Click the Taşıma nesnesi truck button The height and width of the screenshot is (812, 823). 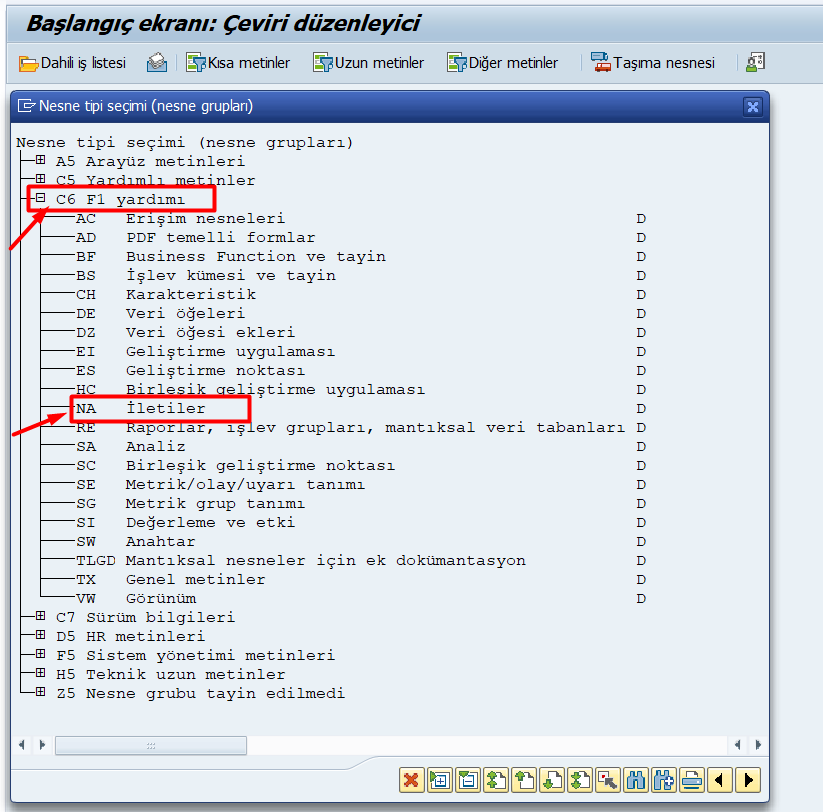[x=652, y=63]
